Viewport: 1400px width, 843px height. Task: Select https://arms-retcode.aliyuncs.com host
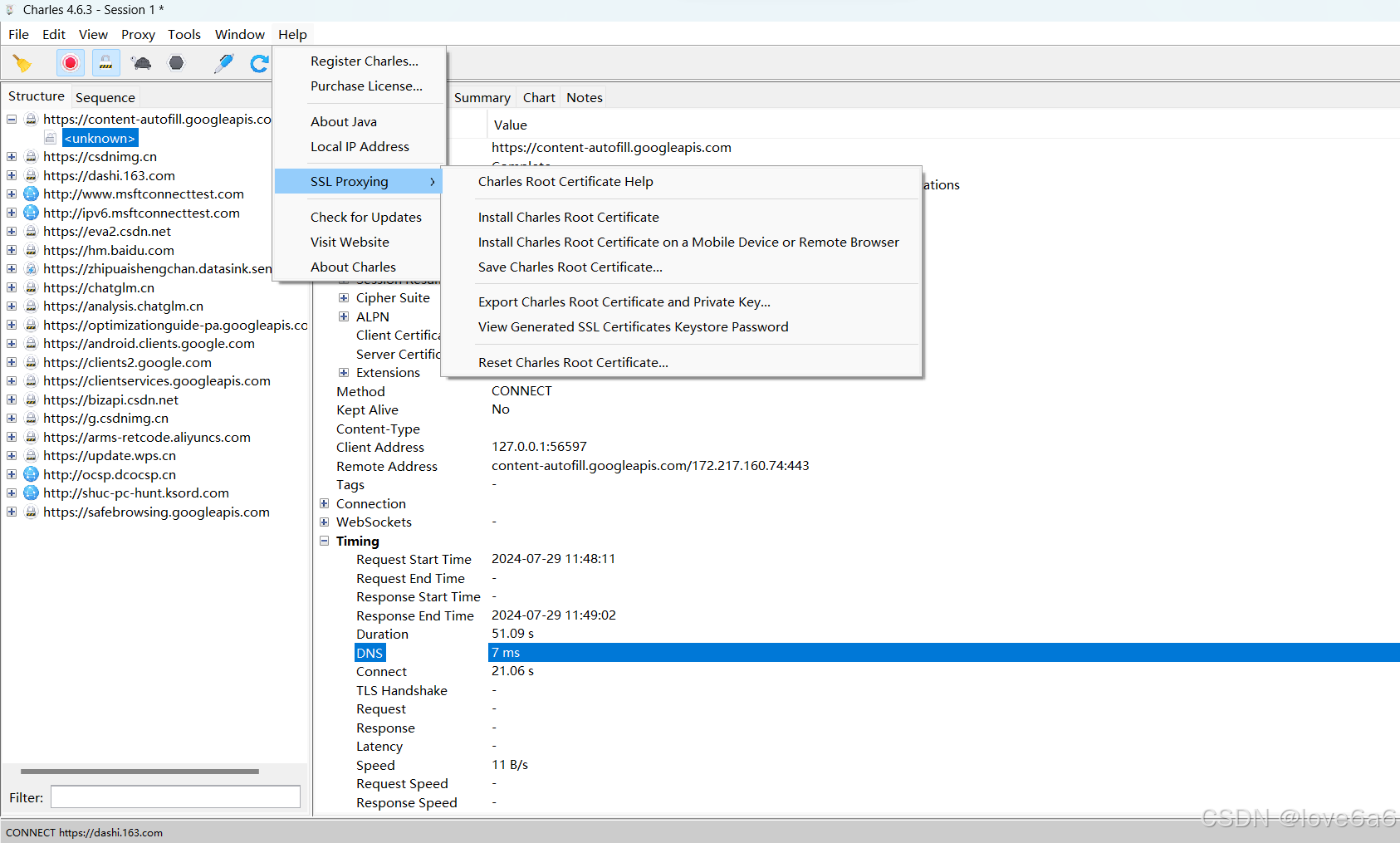tap(147, 437)
